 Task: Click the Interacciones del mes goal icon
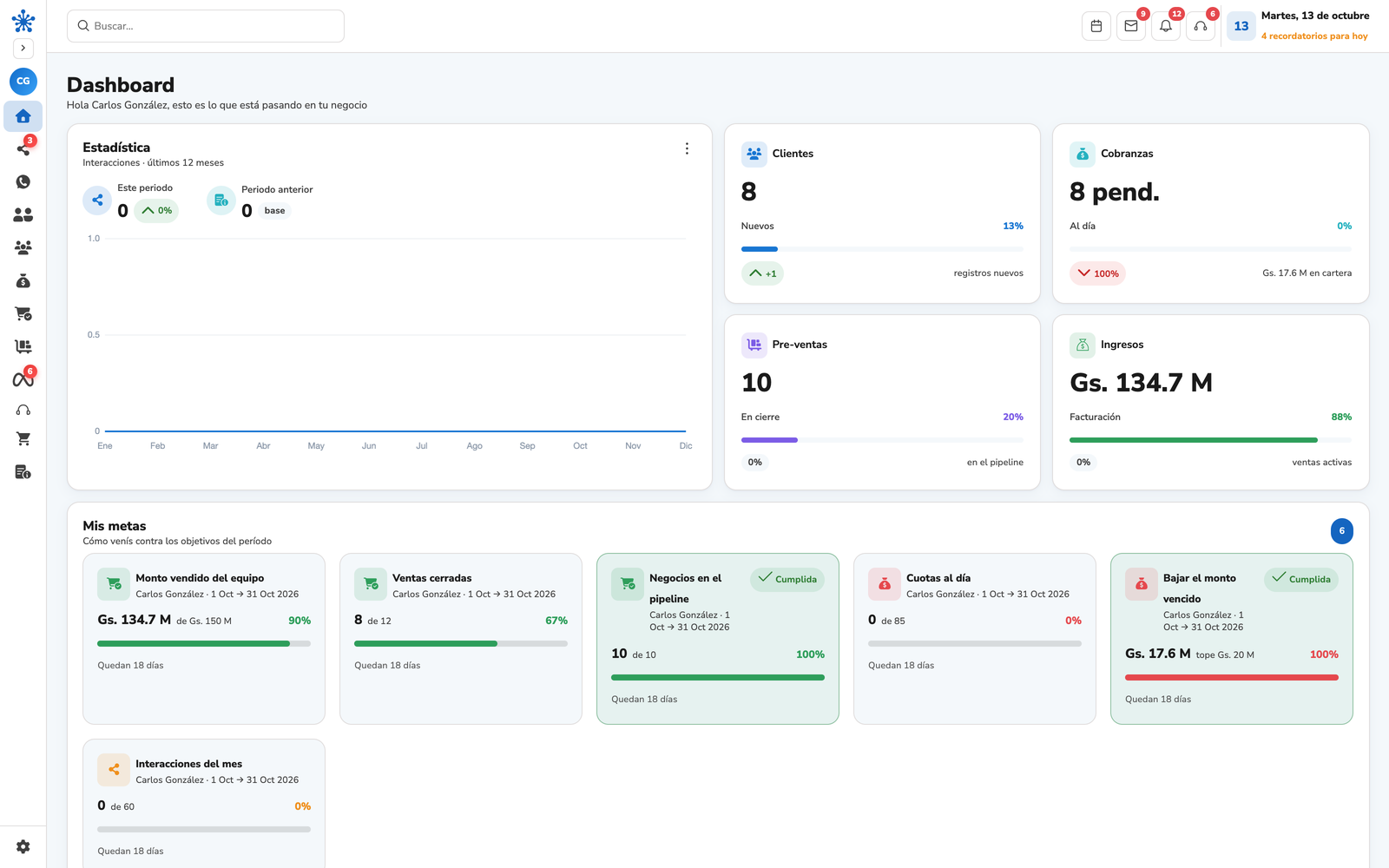[114, 770]
